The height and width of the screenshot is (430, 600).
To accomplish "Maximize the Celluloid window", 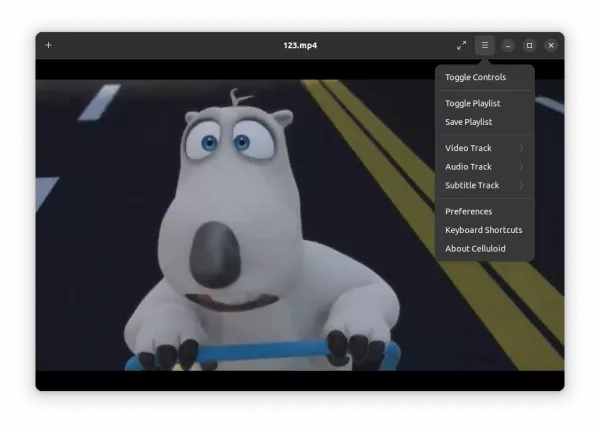I will click(x=530, y=46).
